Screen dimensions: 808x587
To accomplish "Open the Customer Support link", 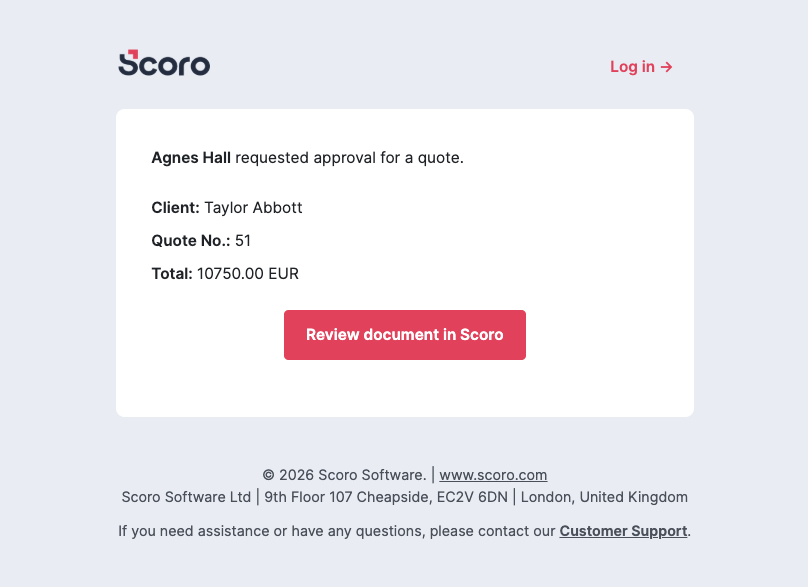I will [623, 531].
